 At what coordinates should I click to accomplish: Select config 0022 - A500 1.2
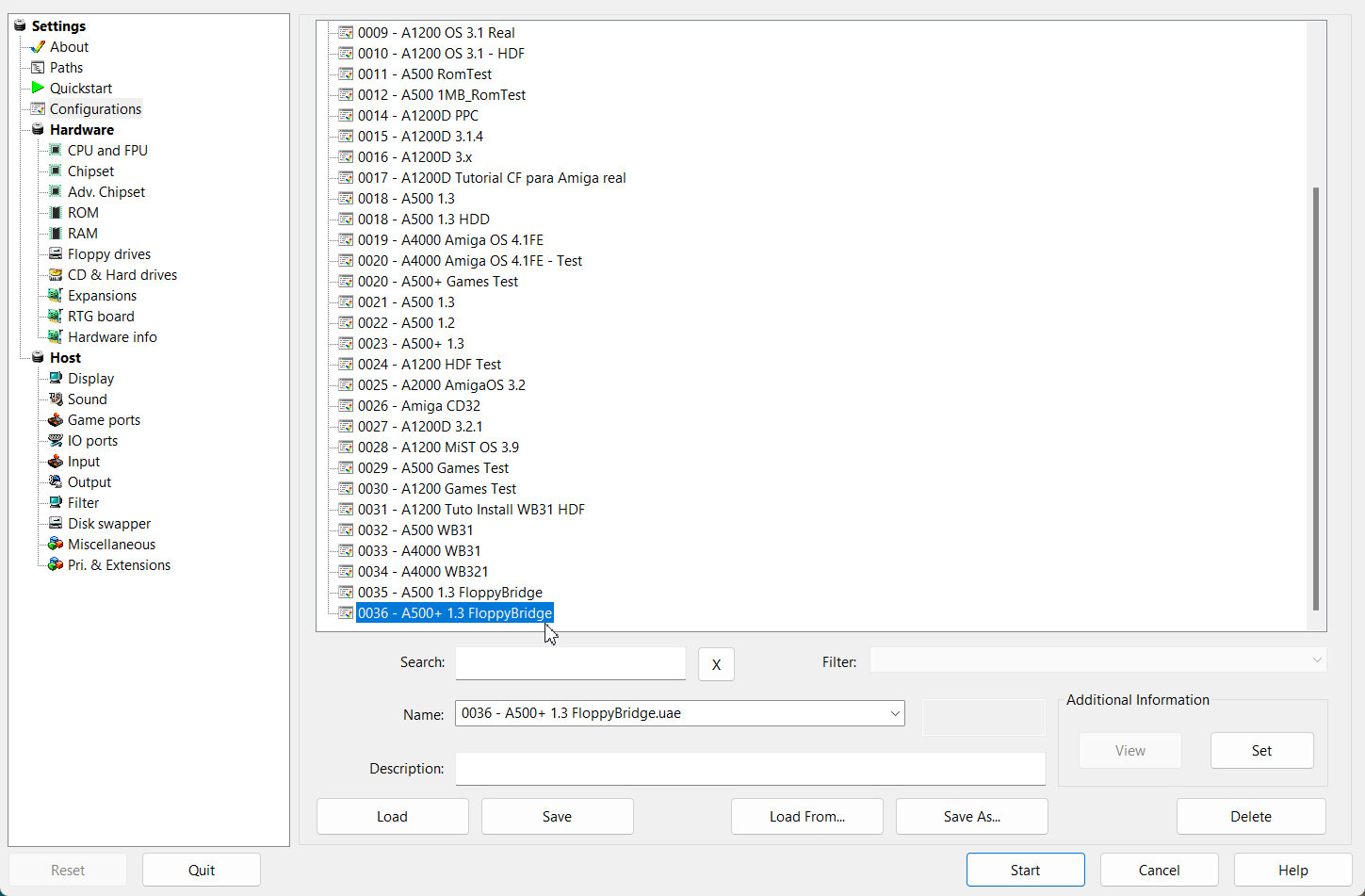coord(406,323)
